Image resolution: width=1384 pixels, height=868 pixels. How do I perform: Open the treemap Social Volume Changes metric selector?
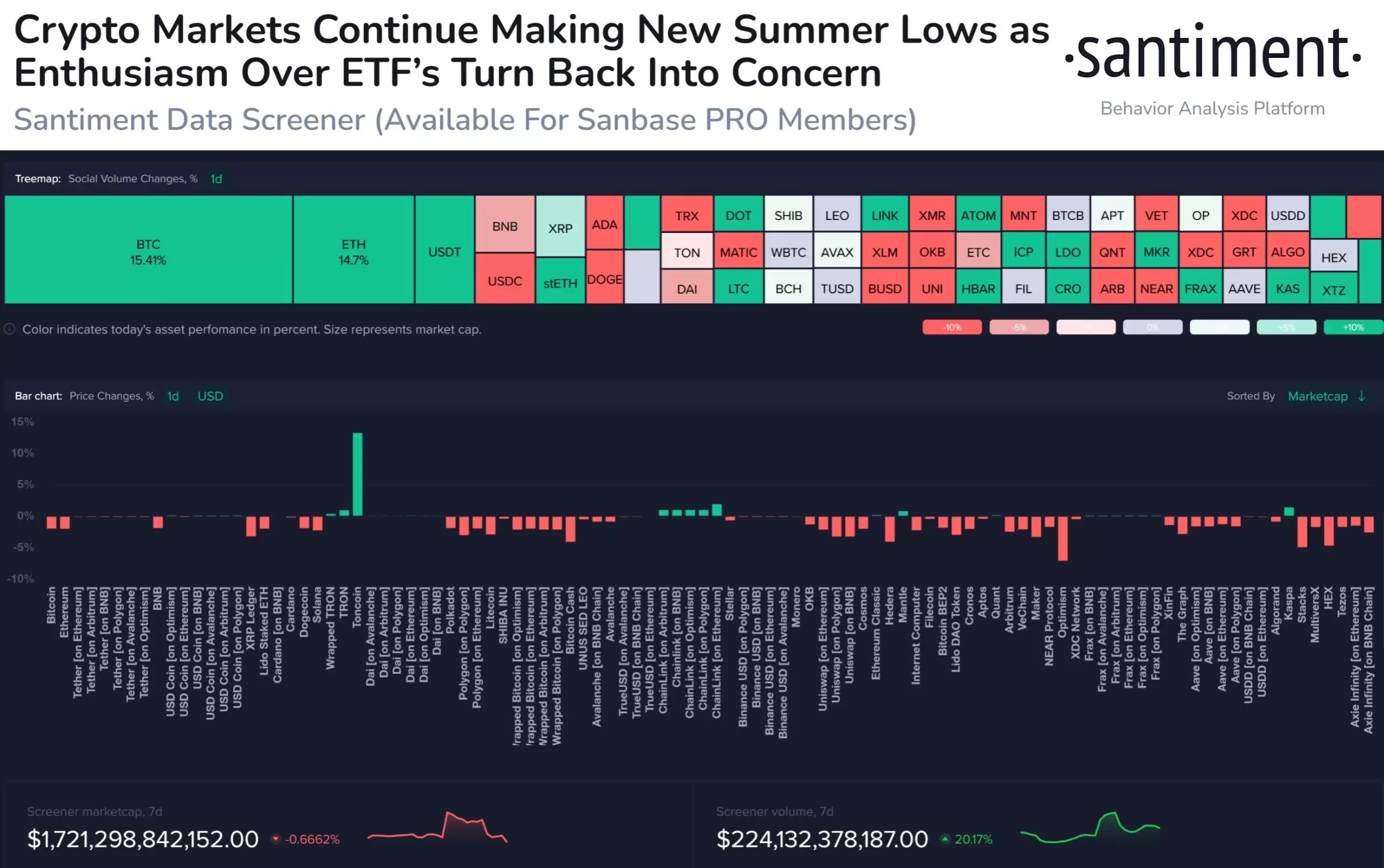coord(132,178)
